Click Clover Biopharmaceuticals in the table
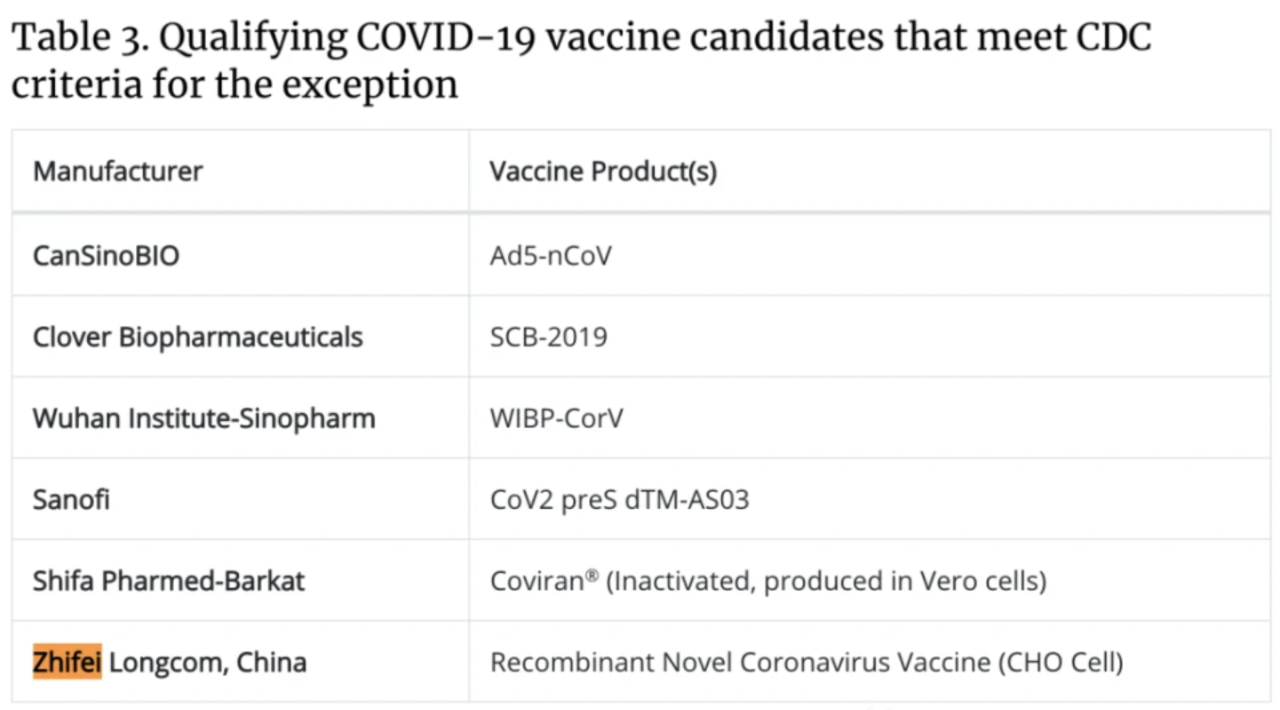The width and height of the screenshot is (1280, 710). (x=197, y=337)
